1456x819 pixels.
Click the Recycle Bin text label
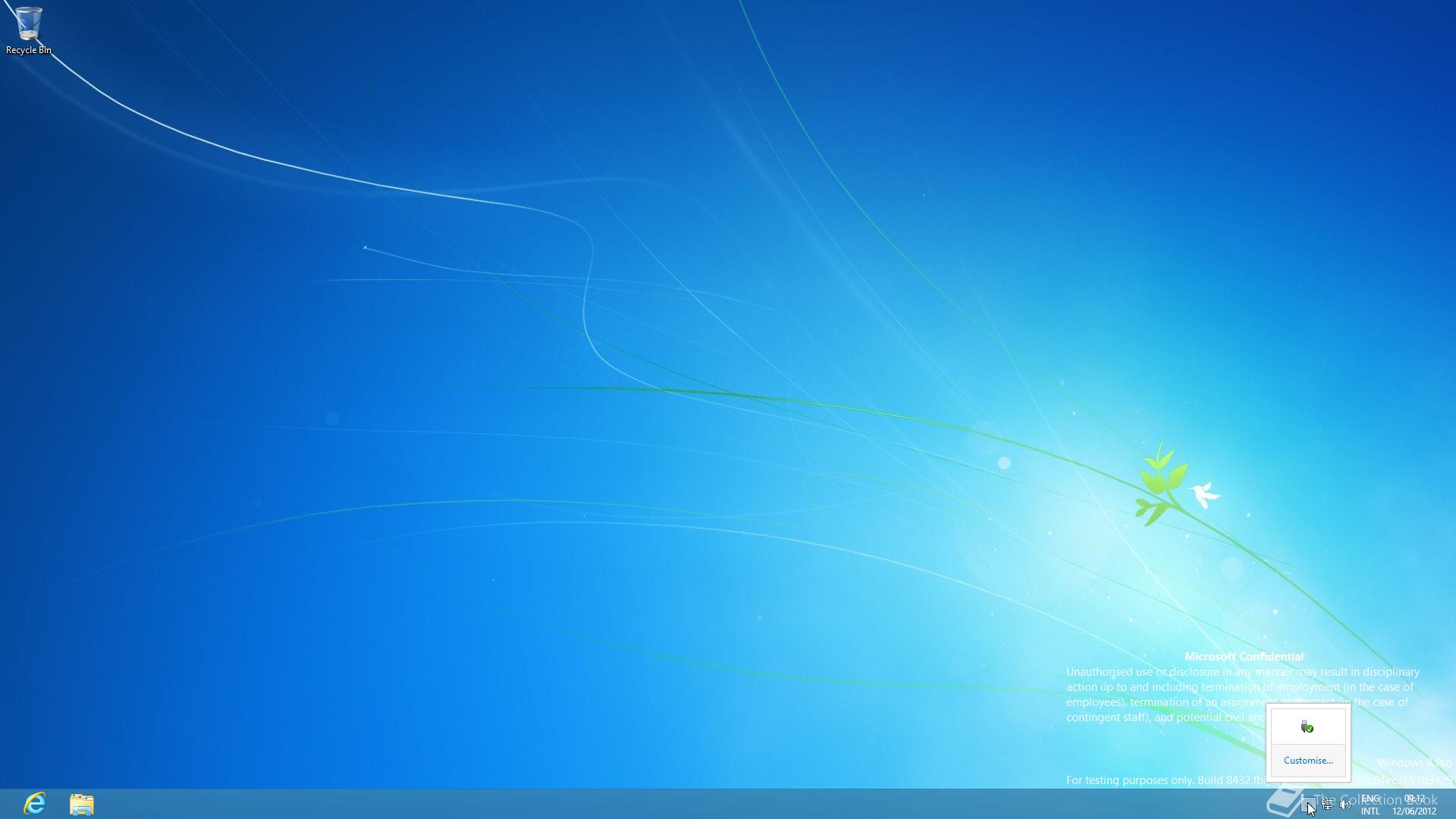tap(29, 50)
